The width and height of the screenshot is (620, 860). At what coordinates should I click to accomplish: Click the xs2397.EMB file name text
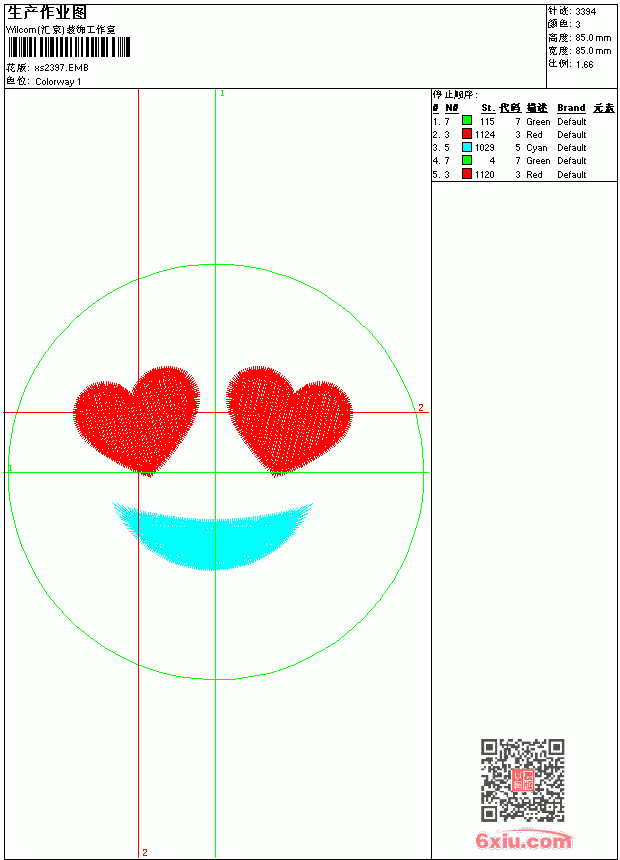[x=61, y=68]
